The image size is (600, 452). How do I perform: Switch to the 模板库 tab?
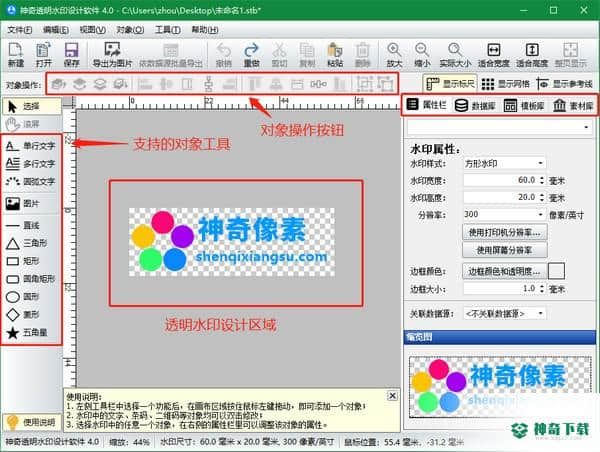(523, 105)
